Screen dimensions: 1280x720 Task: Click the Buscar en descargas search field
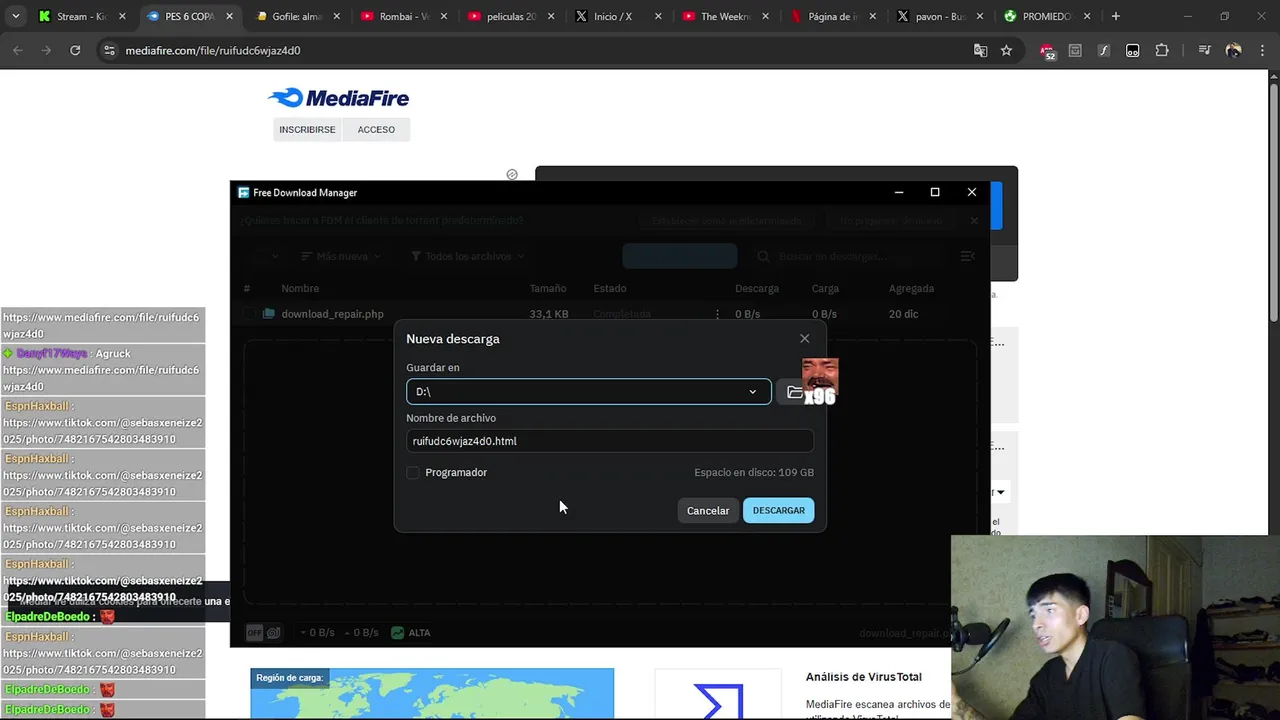click(x=850, y=256)
